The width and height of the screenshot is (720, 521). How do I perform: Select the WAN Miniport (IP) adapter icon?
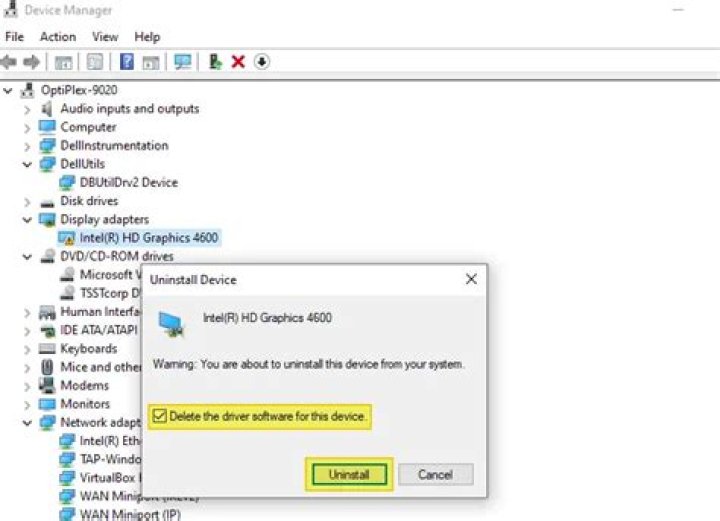coord(67,514)
